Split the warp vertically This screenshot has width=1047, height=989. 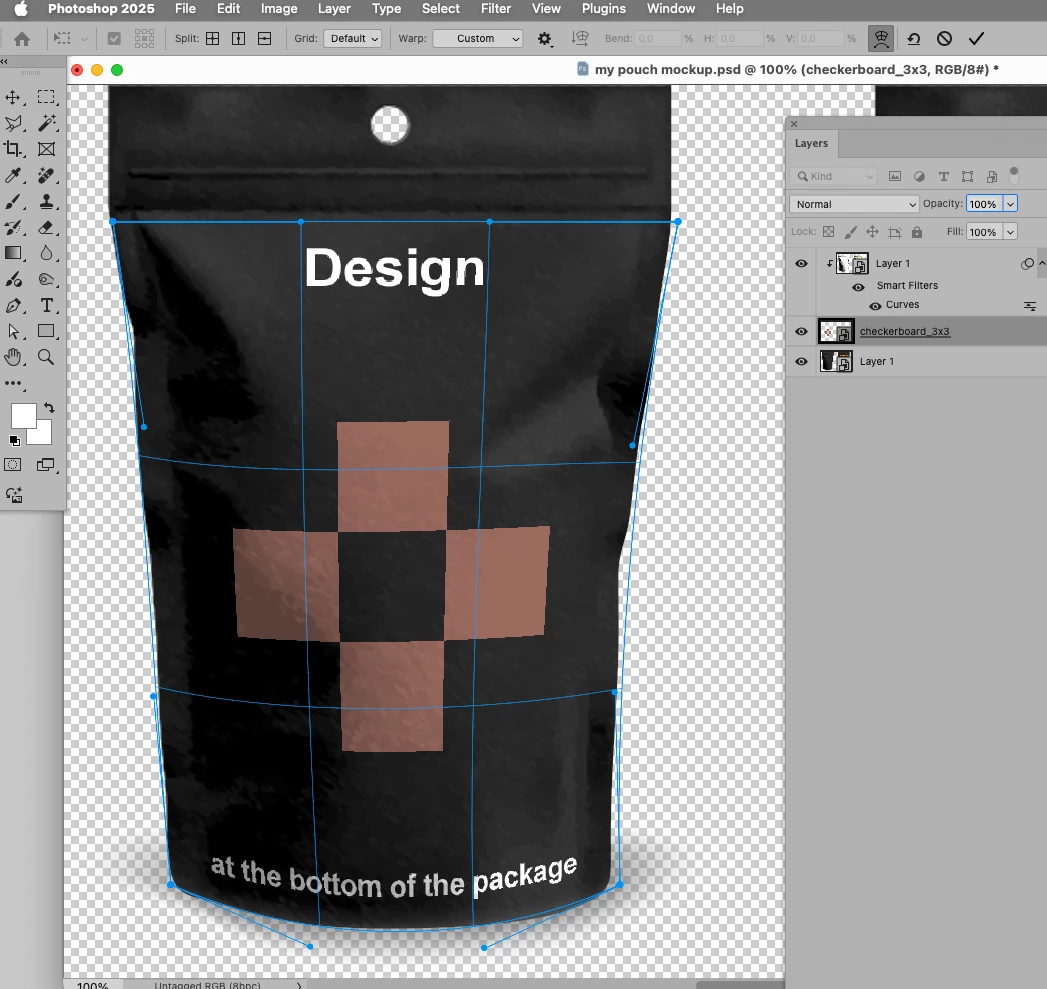(x=238, y=39)
